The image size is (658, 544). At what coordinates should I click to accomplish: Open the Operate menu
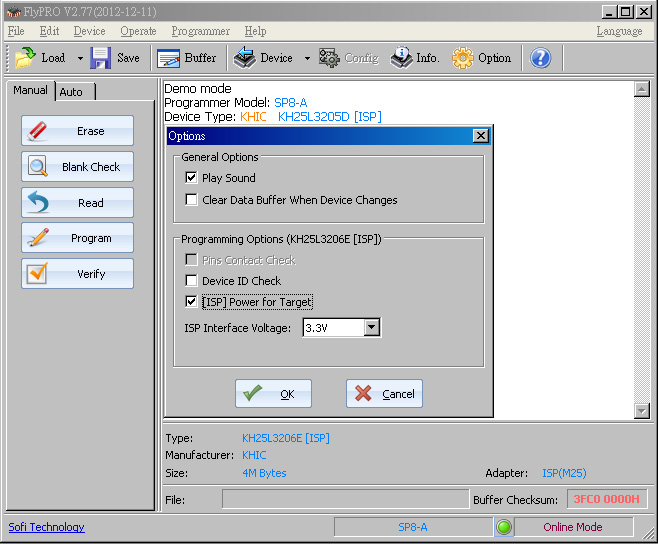pyautogui.click(x=138, y=31)
